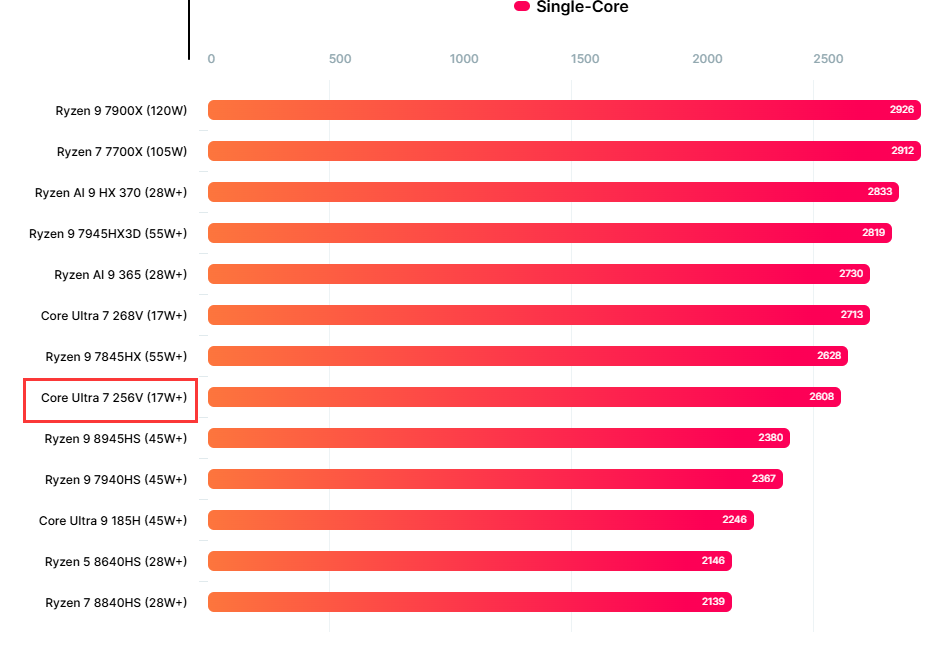Click the Ryzen 7 7700X (105W) bar
Image resolution: width=943 pixels, height=649 pixels.
564,151
